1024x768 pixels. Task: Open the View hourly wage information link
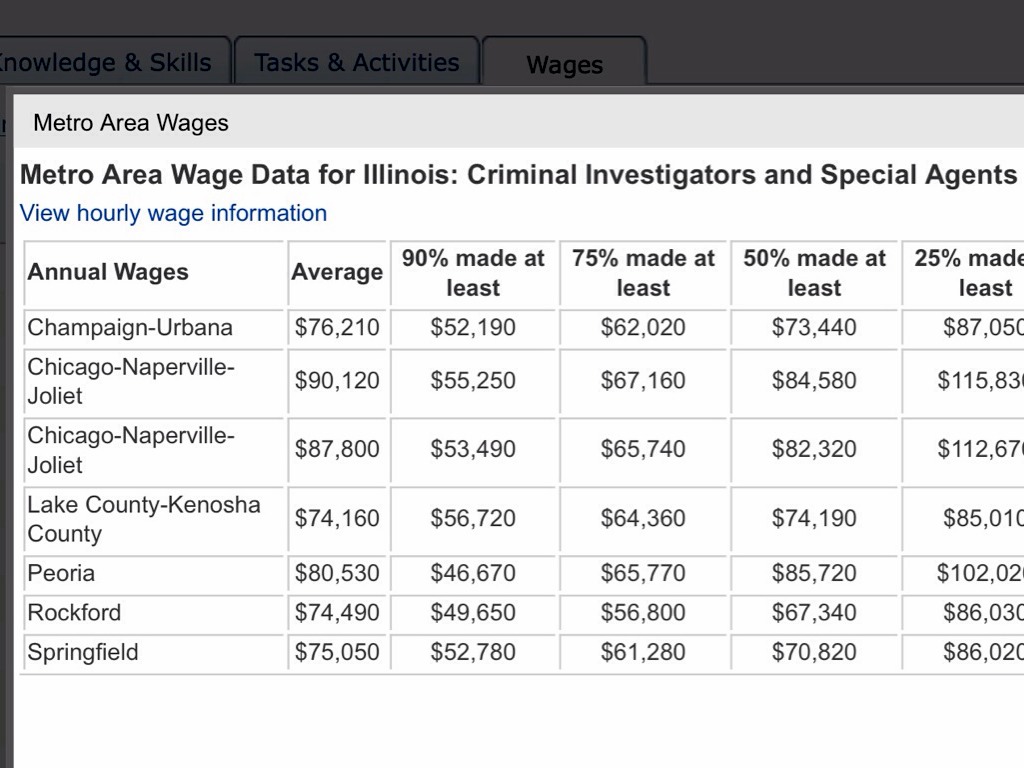[173, 213]
